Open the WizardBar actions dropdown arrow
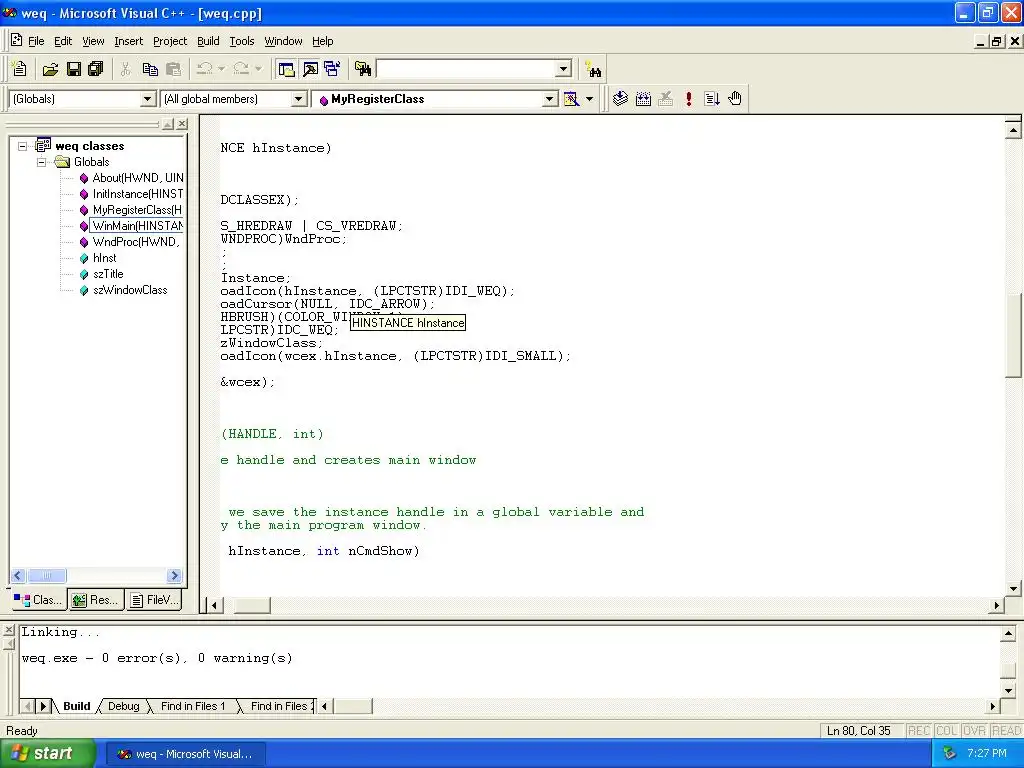Viewport: 1024px width, 768px height. (x=589, y=99)
